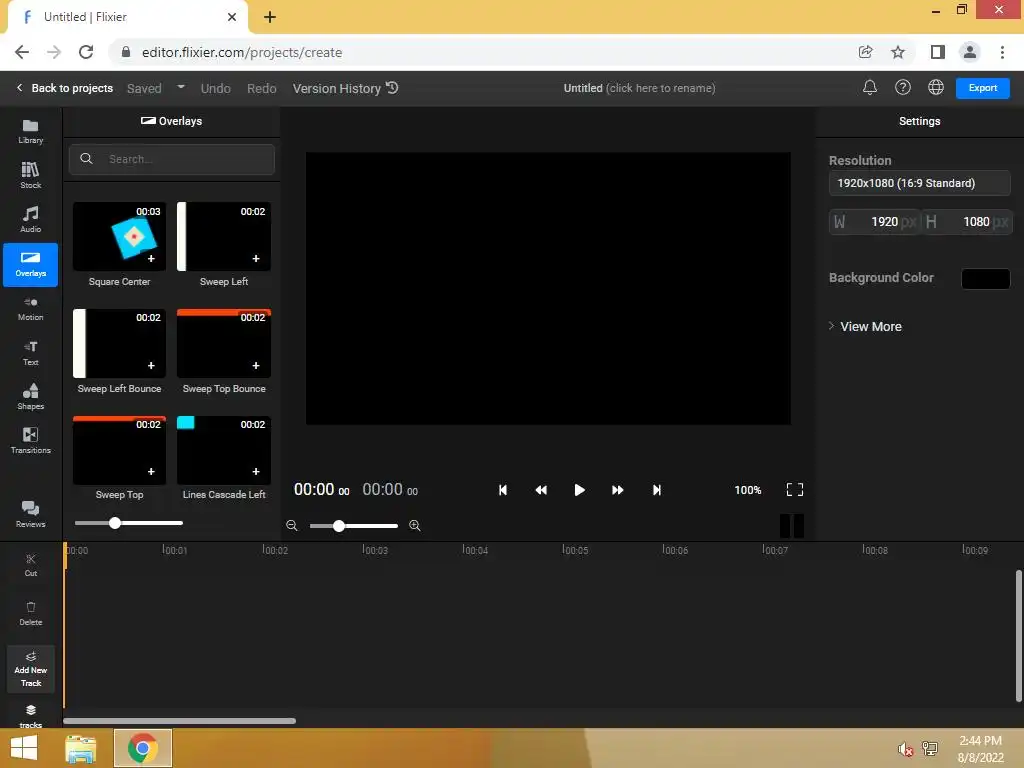Add the Lines Cascade Left overlay with its plus
This screenshot has height=768, width=1024.
pyautogui.click(x=256, y=472)
